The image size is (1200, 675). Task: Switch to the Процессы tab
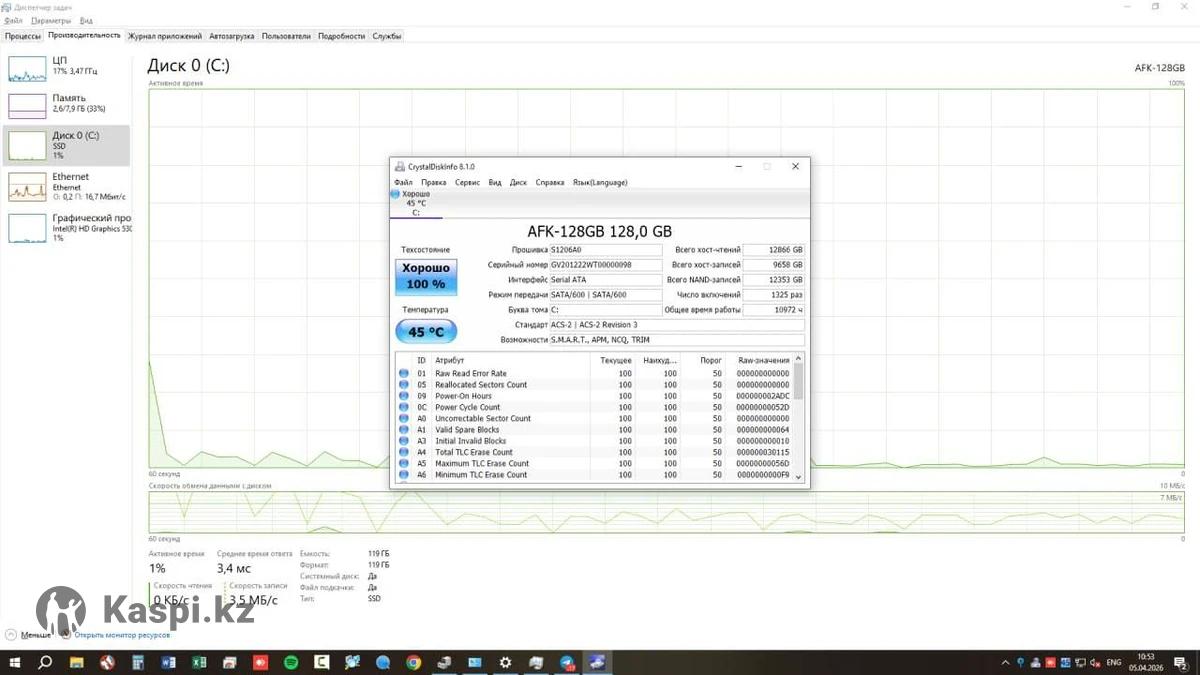tap(22, 36)
